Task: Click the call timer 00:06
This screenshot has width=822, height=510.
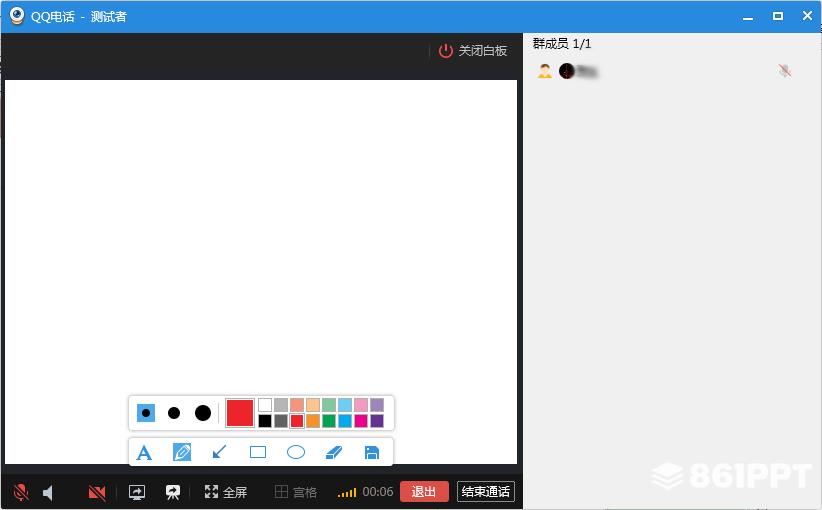Action: coord(377,492)
